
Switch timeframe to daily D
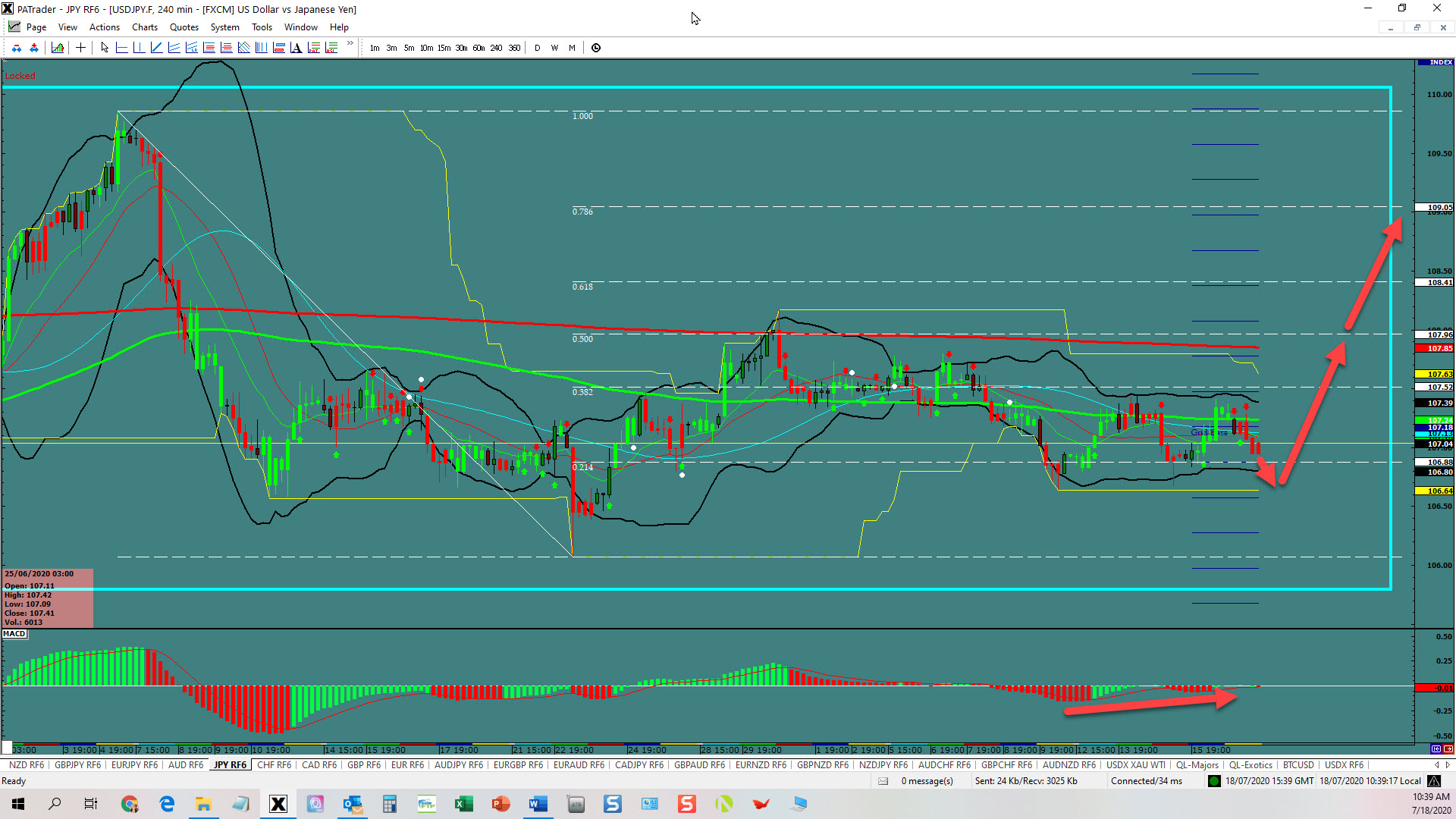[x=538, y=48]
